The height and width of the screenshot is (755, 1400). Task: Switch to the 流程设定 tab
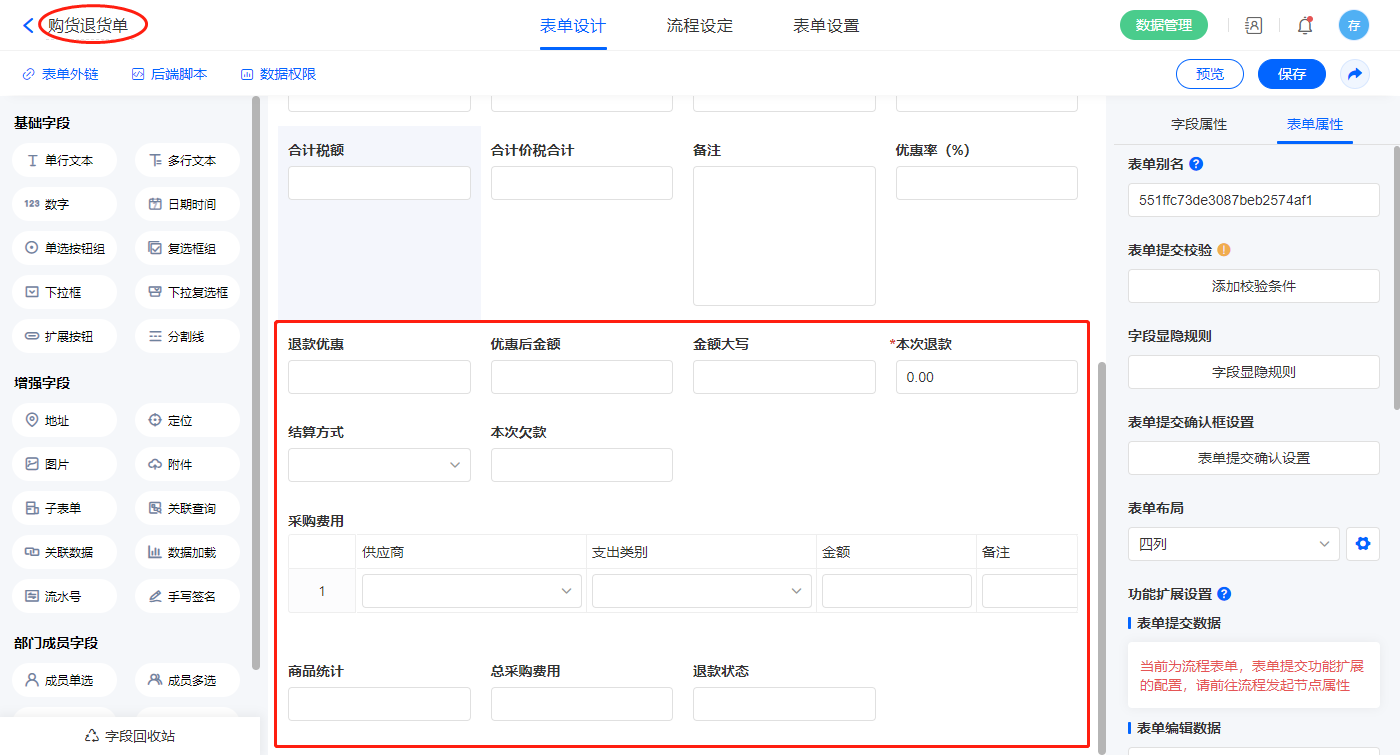699,26
